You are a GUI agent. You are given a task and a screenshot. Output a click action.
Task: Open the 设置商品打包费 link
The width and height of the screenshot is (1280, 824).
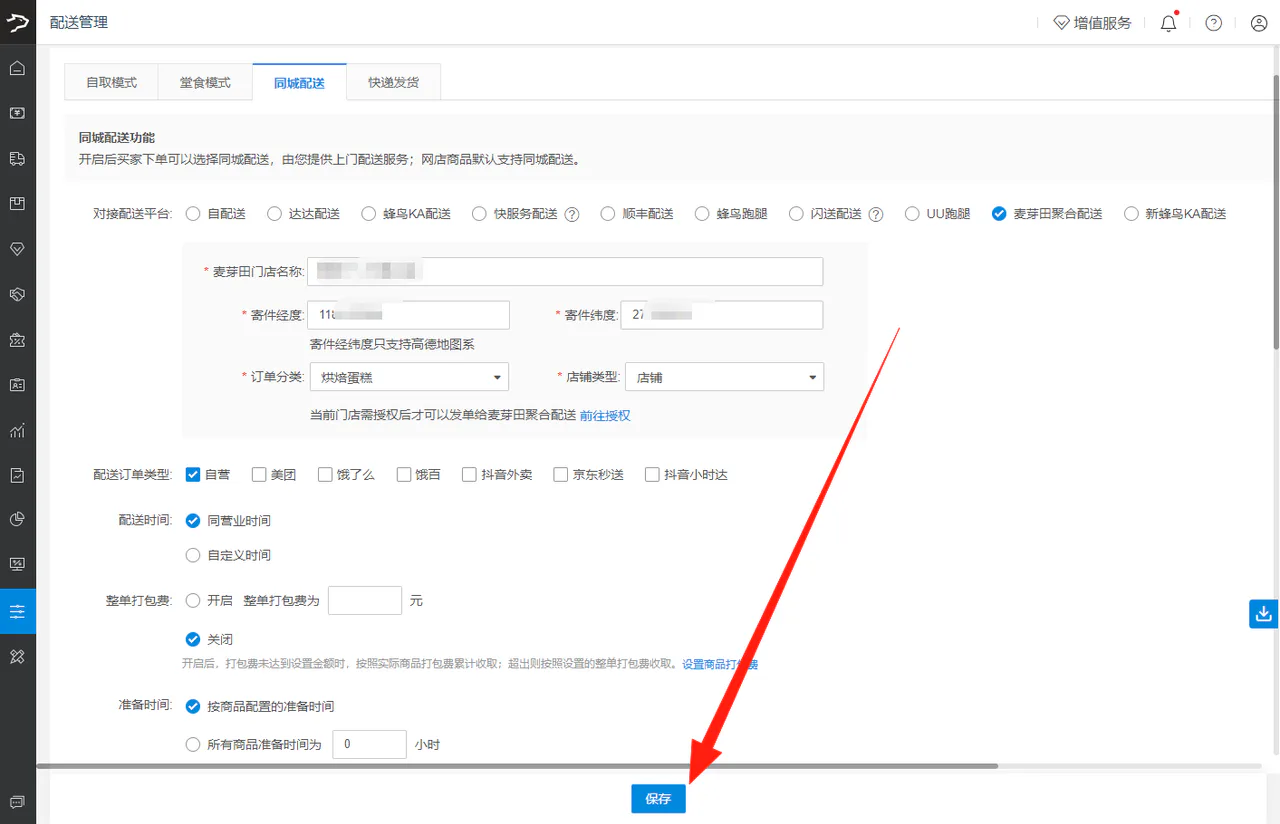coord(720,664)
